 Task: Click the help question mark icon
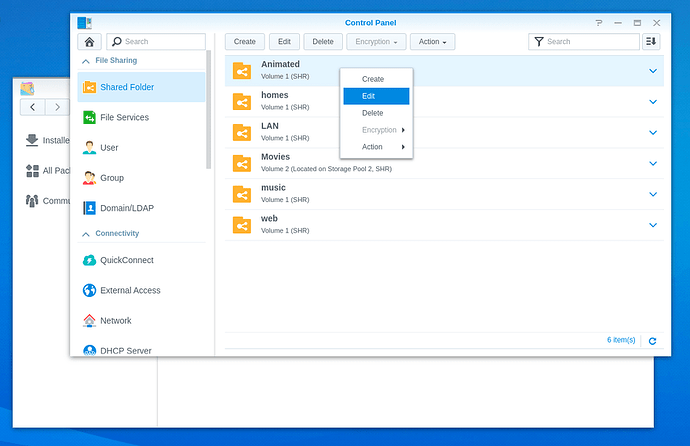coord(598,23)
